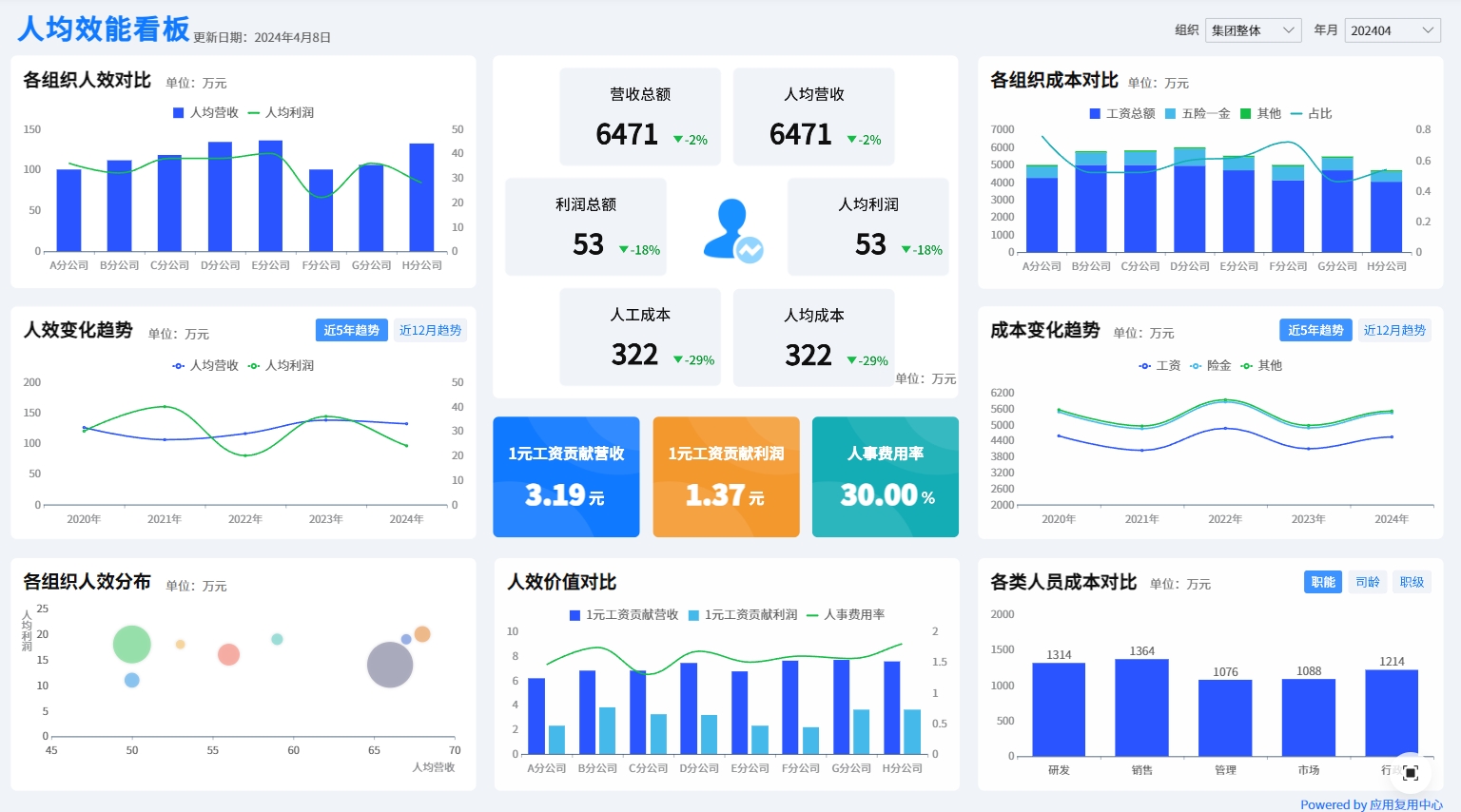1461x812 pixels.
Task: Click the 营收总额 6471 card
Action: pyautogui.click(x=640, y=117)
